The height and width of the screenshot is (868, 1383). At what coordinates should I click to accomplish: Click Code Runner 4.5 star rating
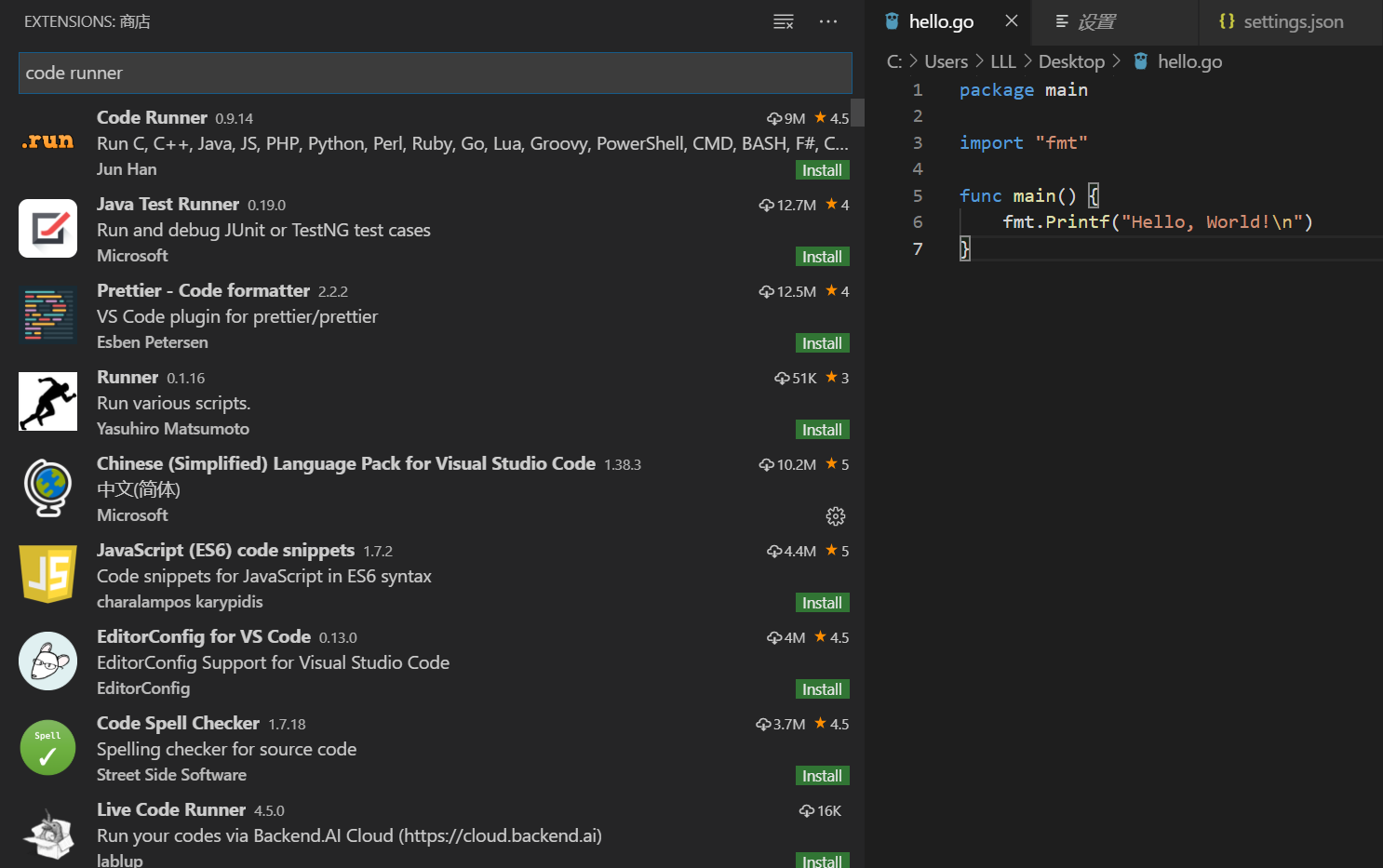click(x=831, y=118)
